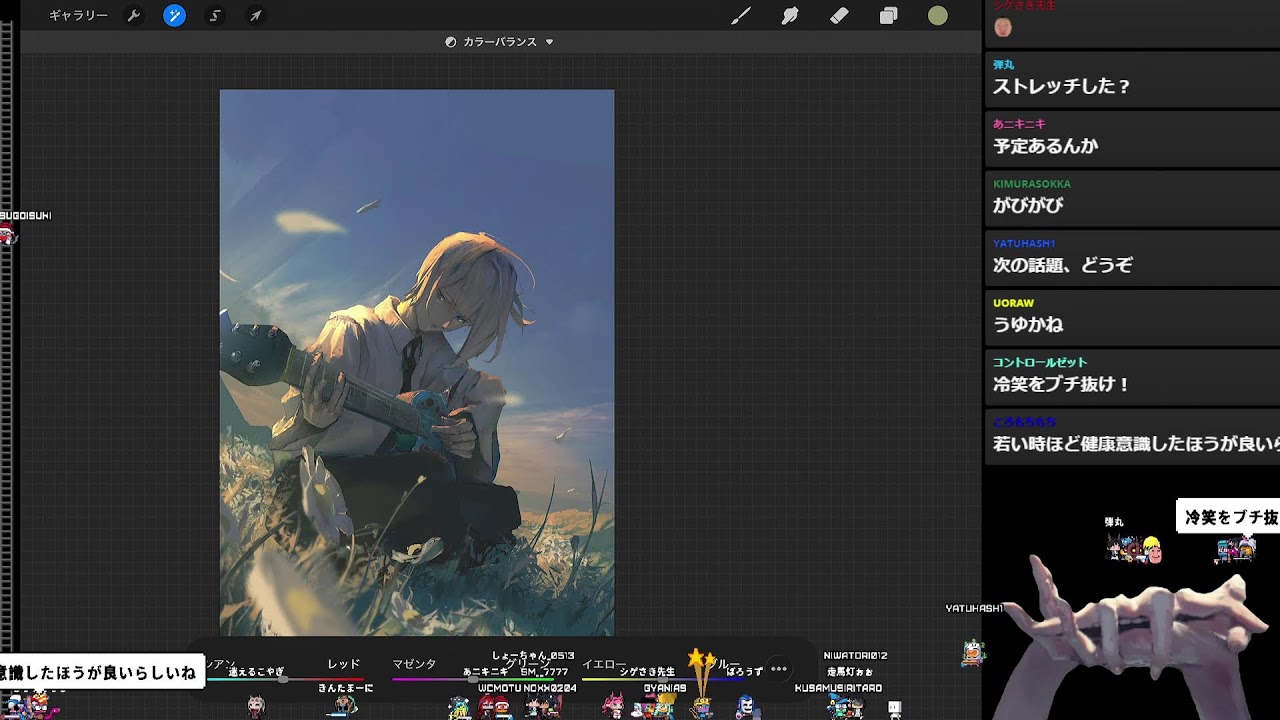Select the Paint brush tool
Viewport: 1280px width, 720px height.
point(741,16)
